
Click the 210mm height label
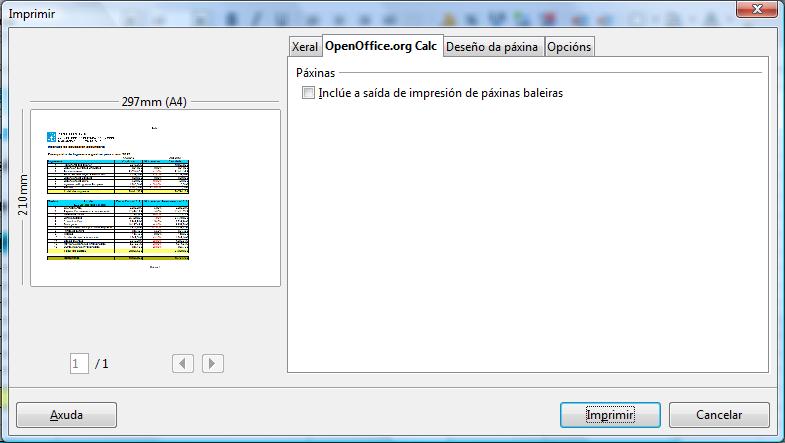(x=23, y=195)
